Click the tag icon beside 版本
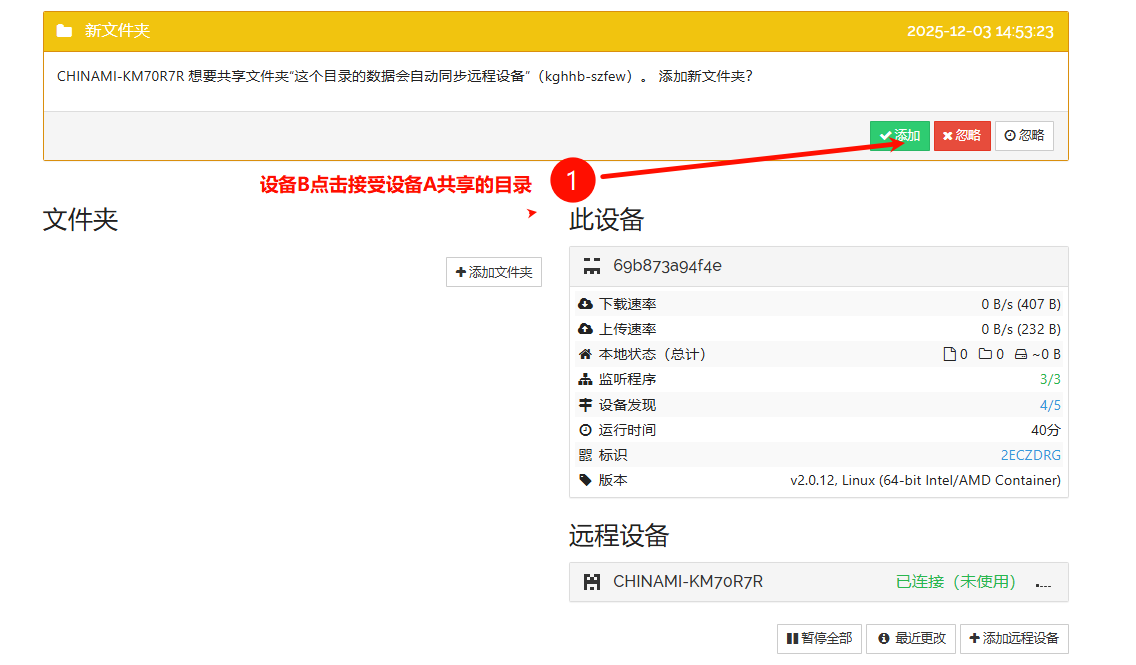This screenshot has height=665, width=1136. (586, 480)
